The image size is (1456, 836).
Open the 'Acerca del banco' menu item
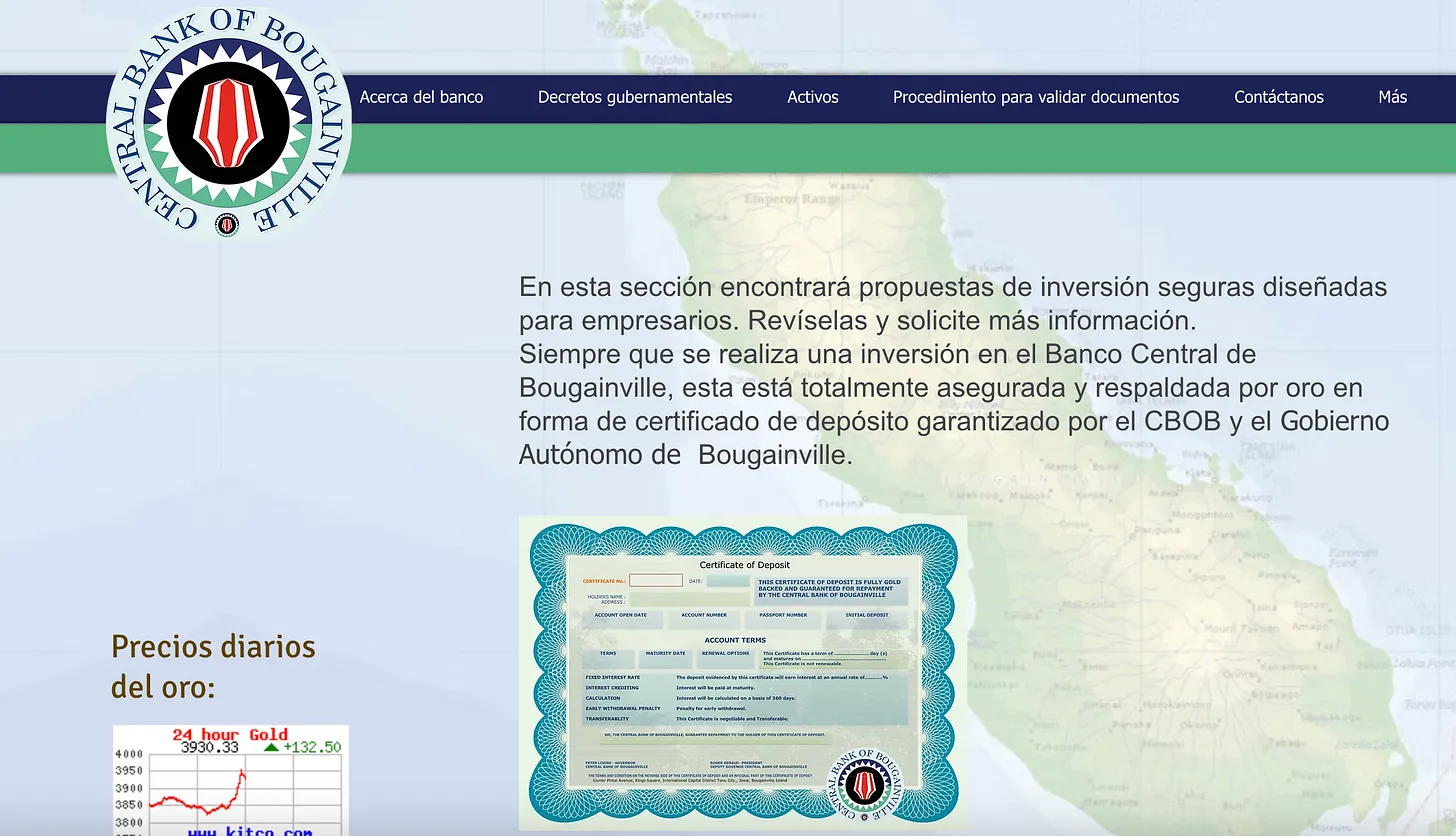click(421, 97)
